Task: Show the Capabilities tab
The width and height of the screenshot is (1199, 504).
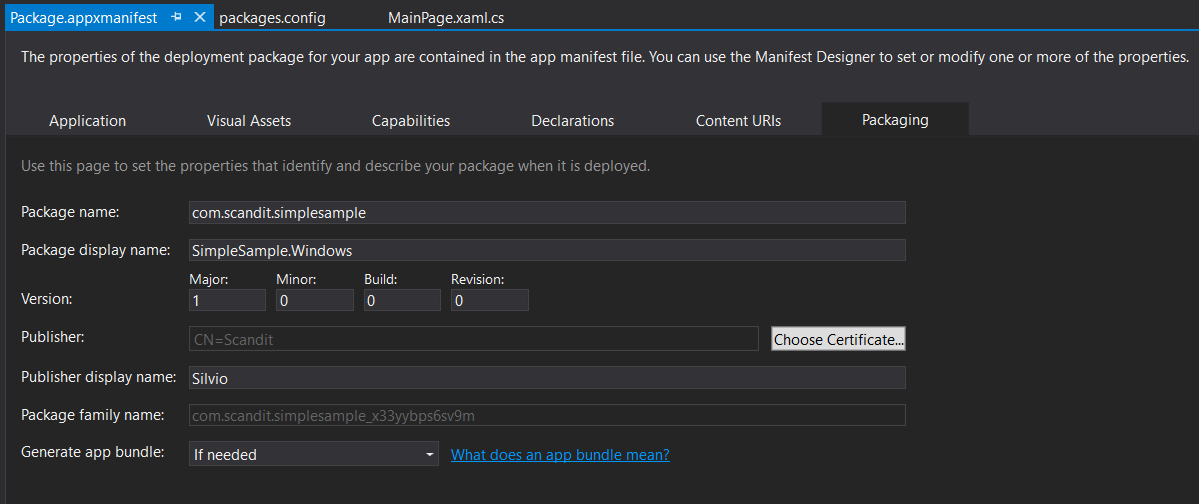Action: pos(411,120)
